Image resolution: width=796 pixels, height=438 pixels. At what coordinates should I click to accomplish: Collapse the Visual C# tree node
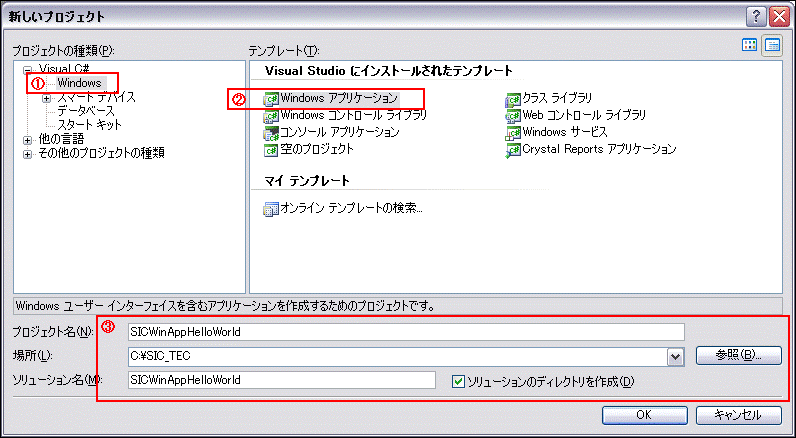[27, 71]
